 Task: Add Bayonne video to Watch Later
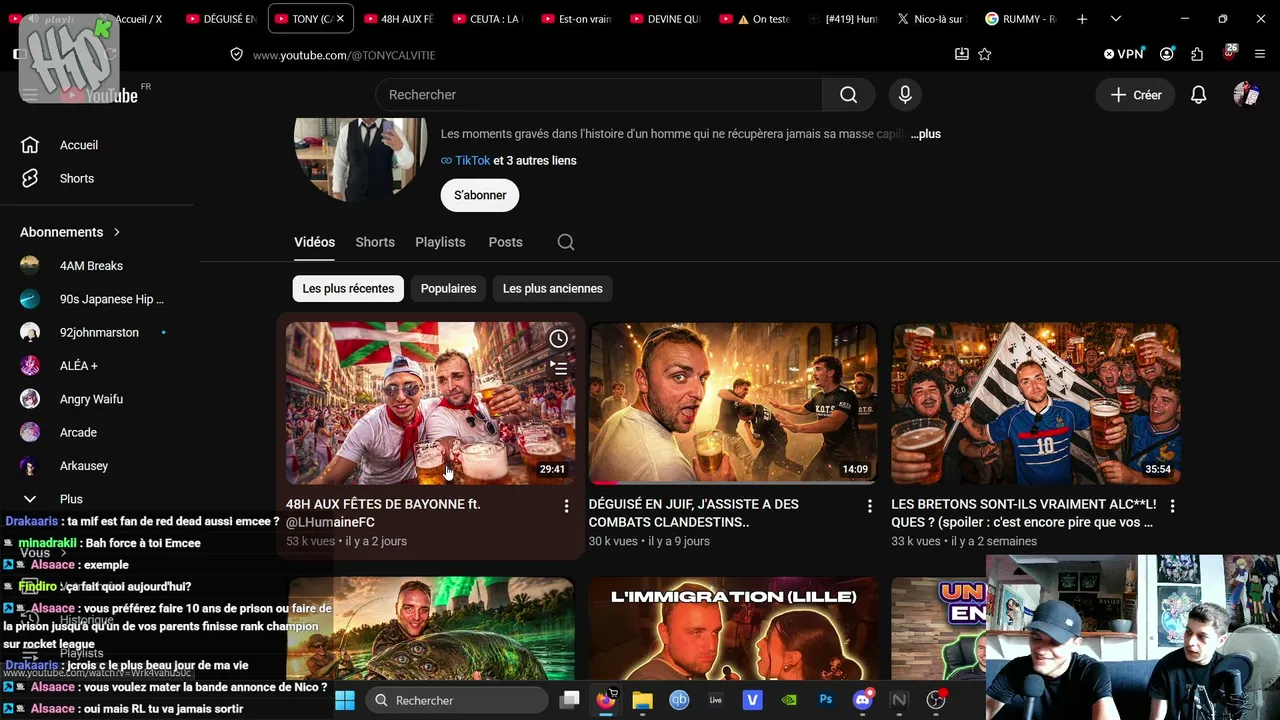pos(558,339)
